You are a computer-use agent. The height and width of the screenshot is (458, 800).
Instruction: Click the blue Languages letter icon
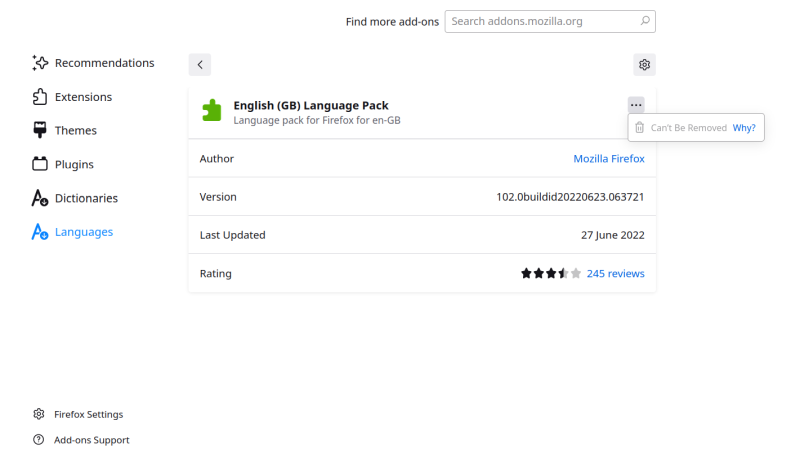point(40,232)
